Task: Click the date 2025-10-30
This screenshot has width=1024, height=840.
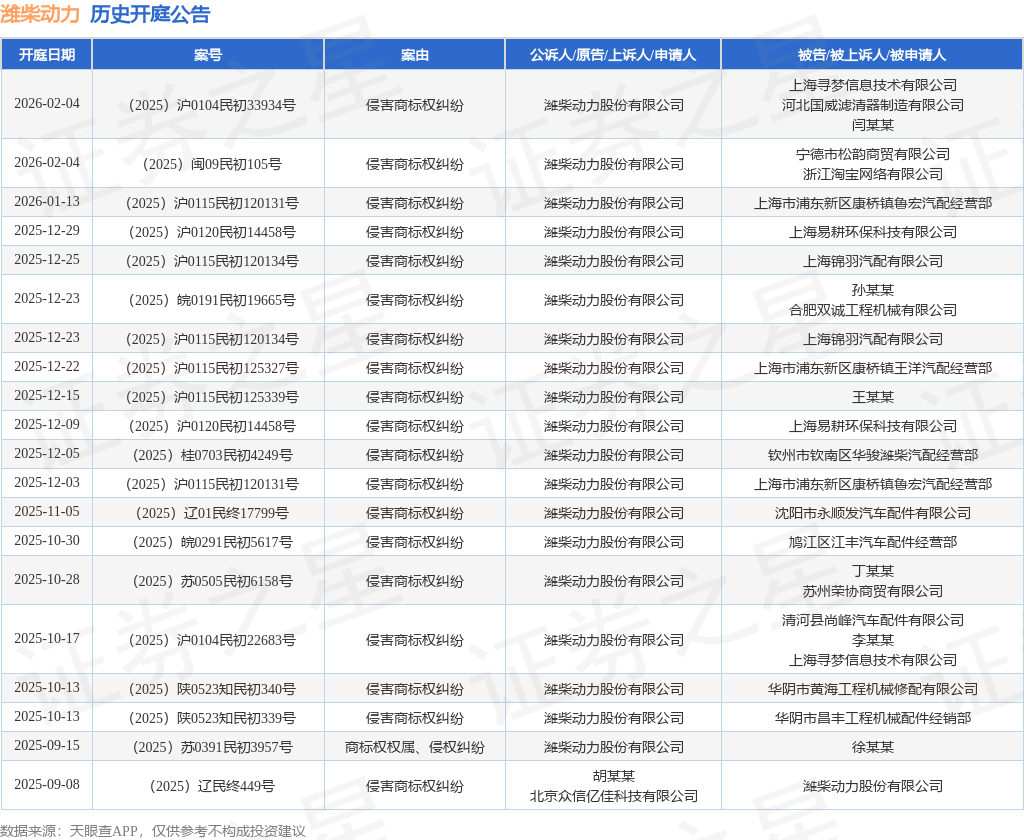Action: pos(47,541)
